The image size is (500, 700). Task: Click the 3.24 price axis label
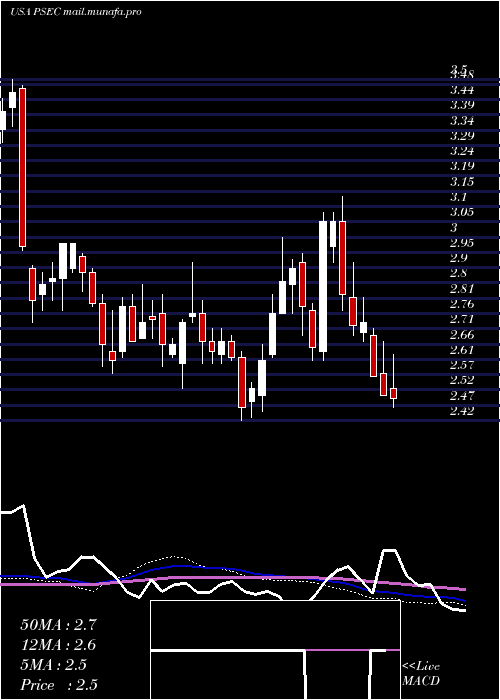click(x=462, y=151)
